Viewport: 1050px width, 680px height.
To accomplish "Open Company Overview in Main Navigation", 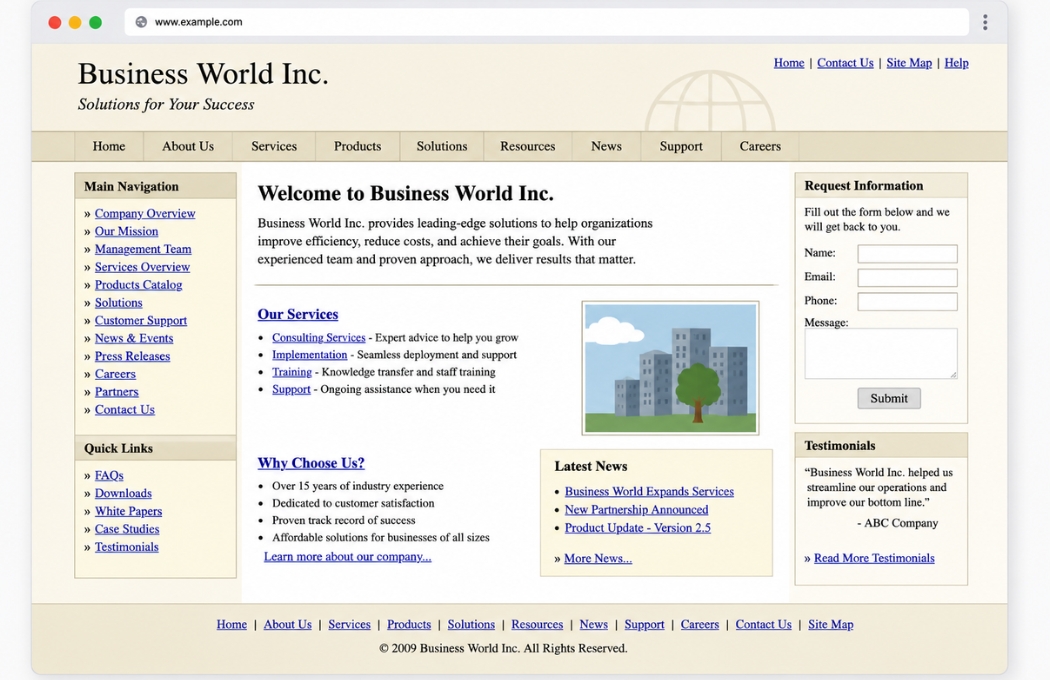I will [x=145, y=213].
